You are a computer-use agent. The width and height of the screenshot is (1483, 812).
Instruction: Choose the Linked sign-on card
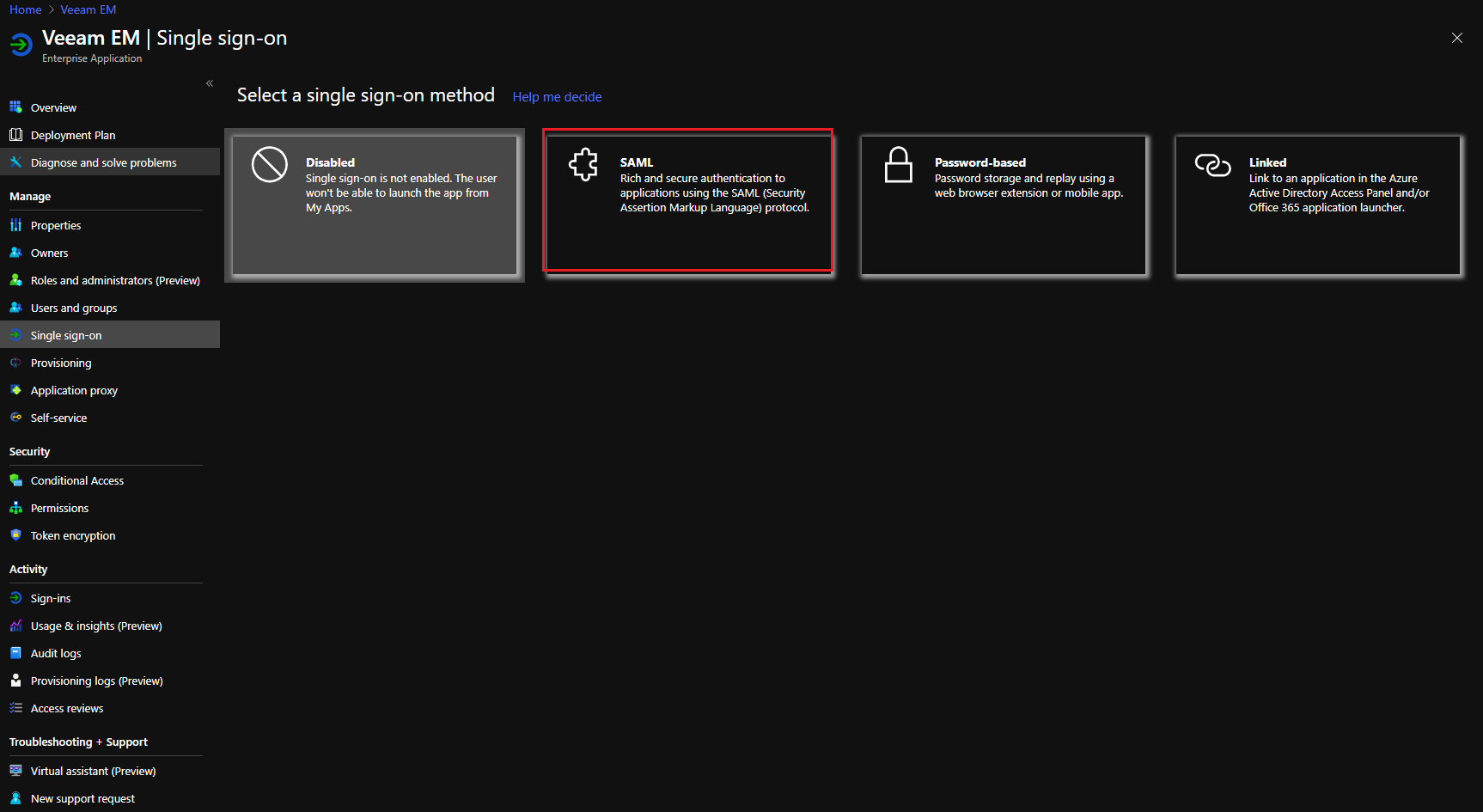click(1318, 205)
